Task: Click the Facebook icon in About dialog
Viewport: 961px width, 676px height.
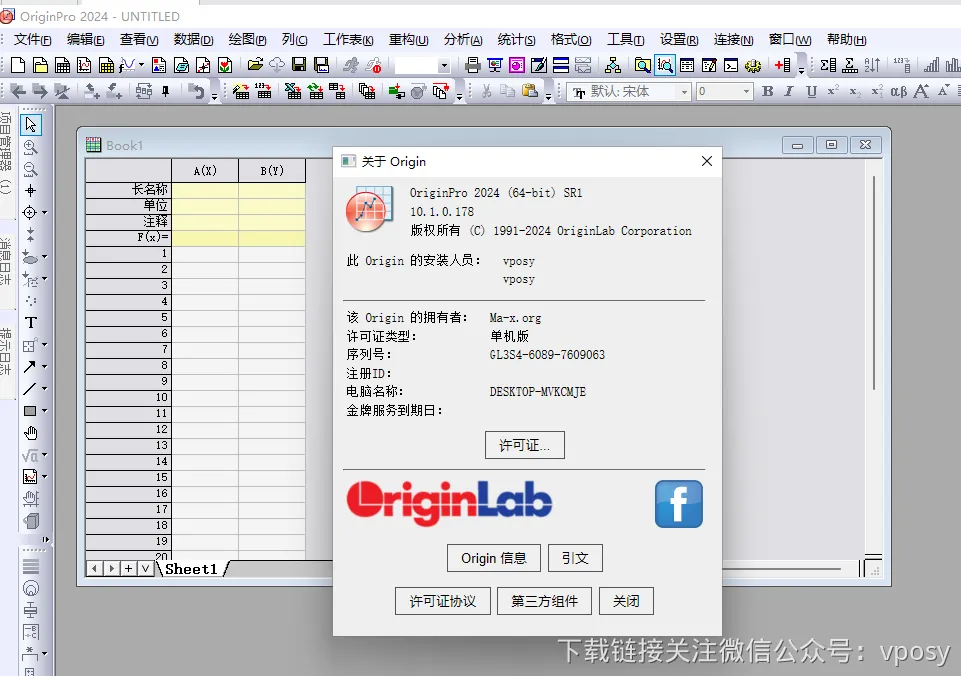Action: pyautogui.click(x=678, y=504)
